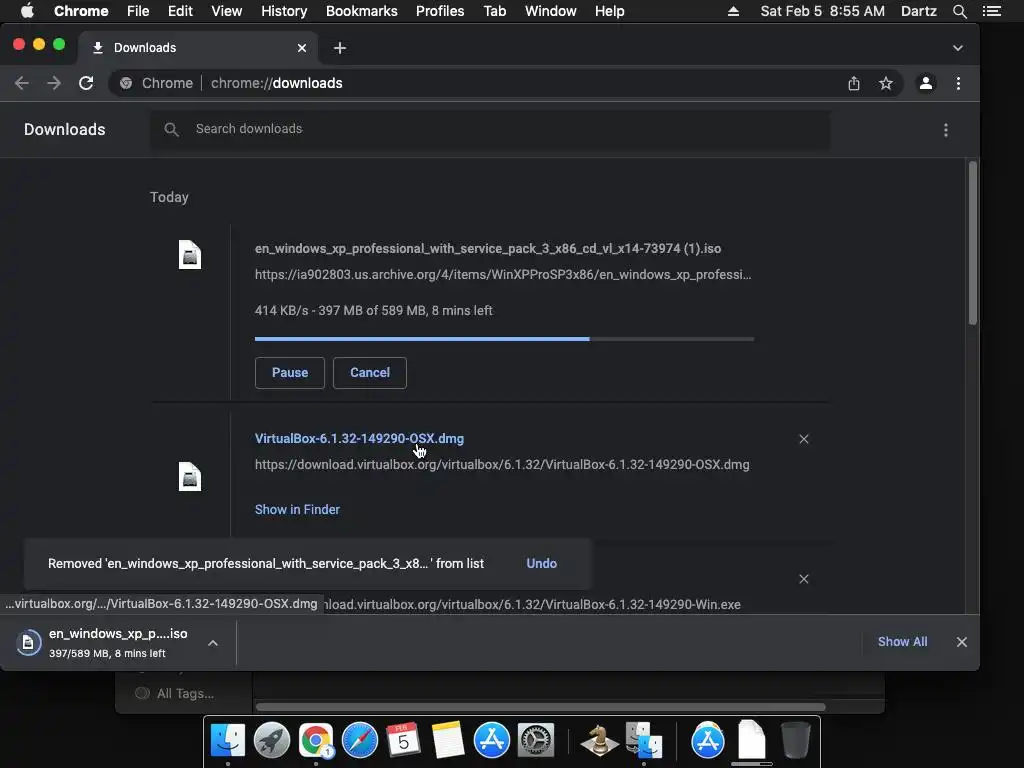This screenshot has height=768, width=1024.
Task: Open the Apple menu
Action: (x=27, y=11)
